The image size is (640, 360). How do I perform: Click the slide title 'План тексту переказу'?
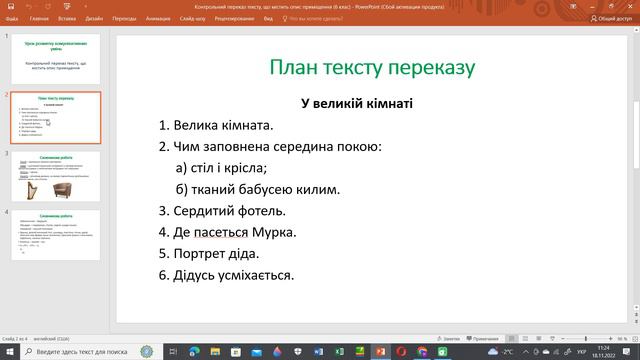tap(372, 67)
